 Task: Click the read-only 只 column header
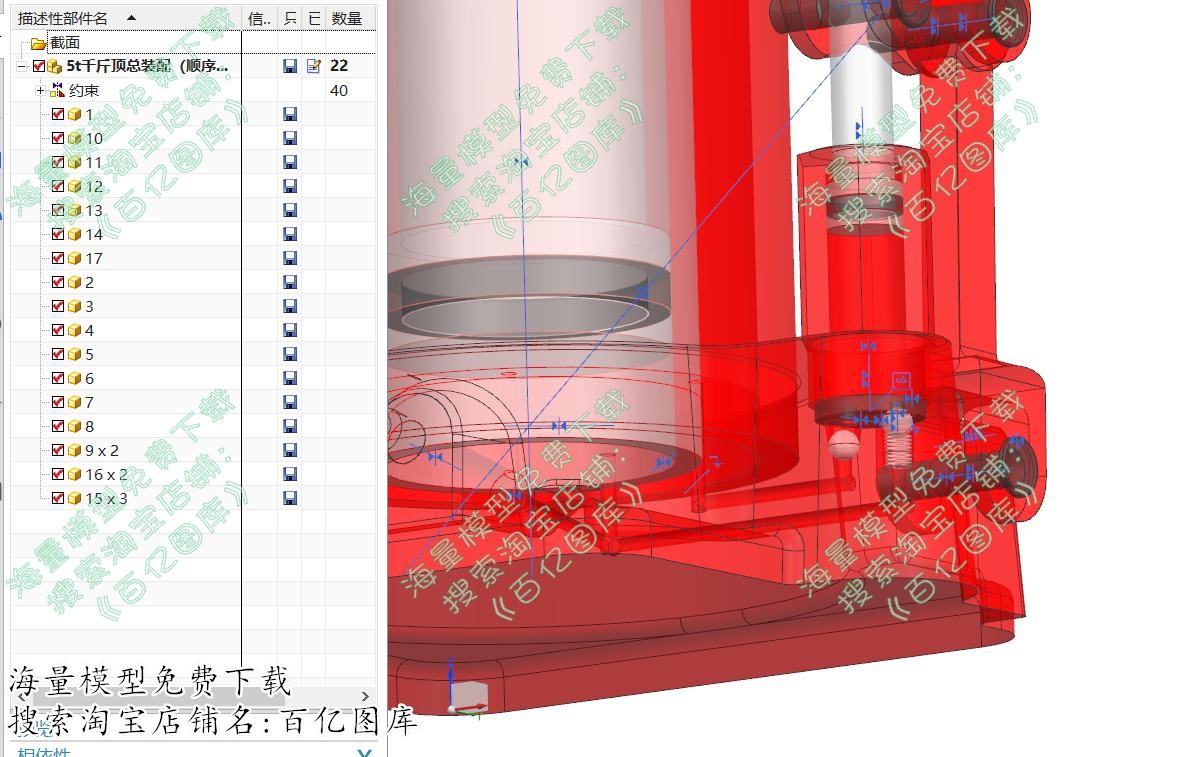pos(290,19)
